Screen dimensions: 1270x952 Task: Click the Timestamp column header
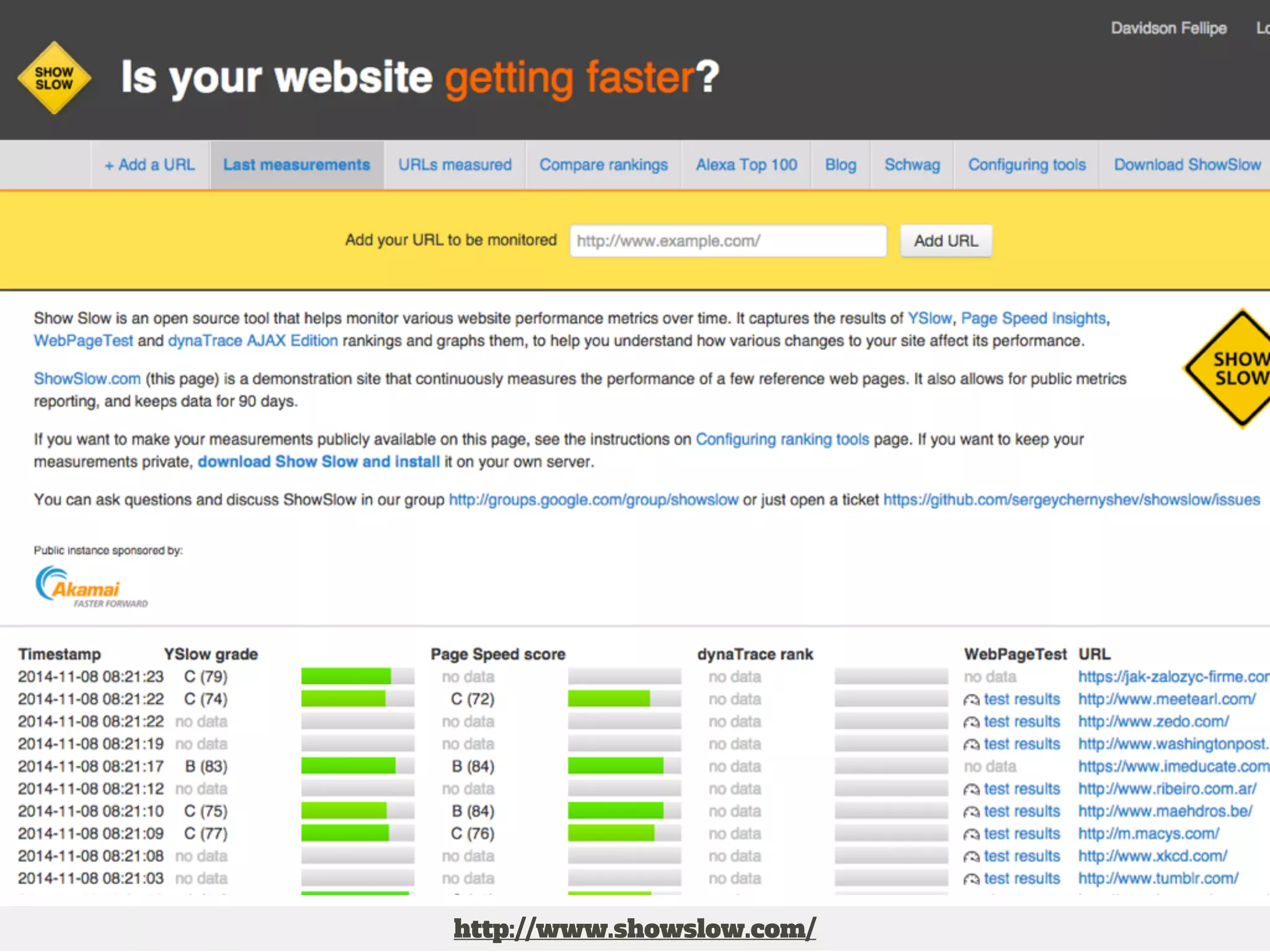[60, 654]
